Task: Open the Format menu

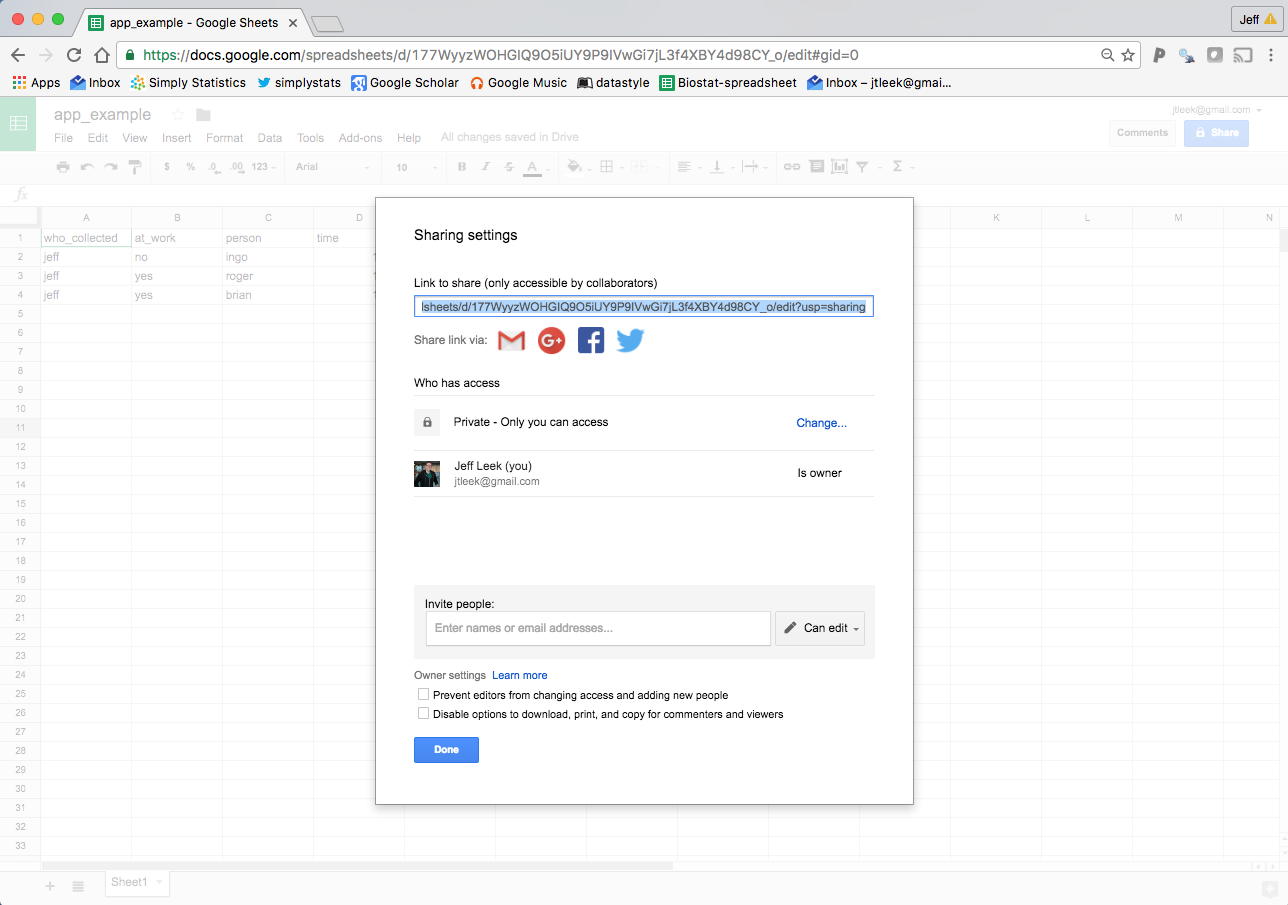Action: point(225,138)
